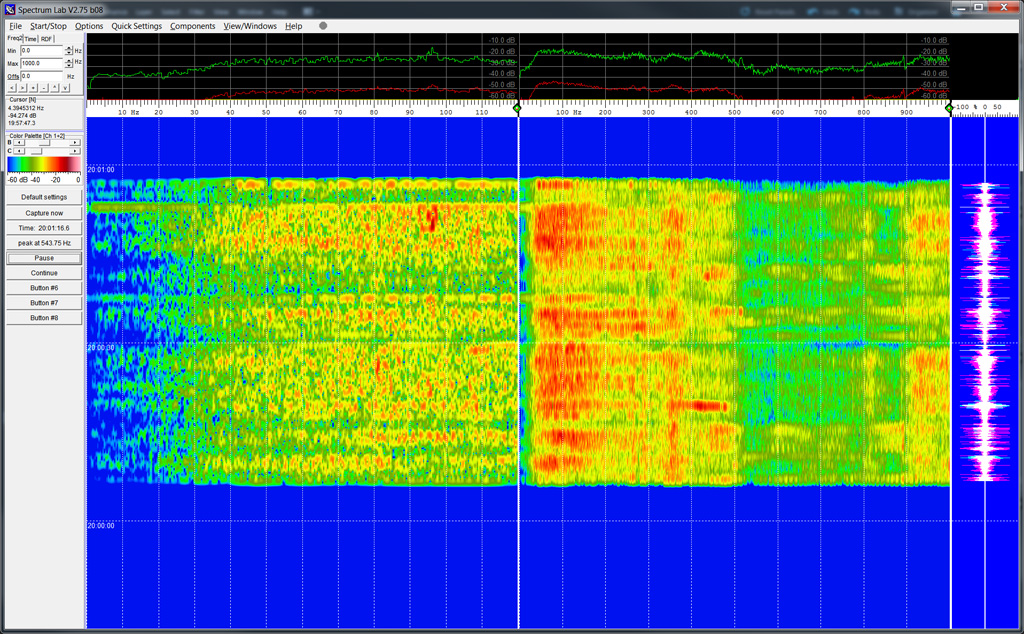Click the 20:01:00 time label on waterfall
The height and width of the screenshot is (634, 1024).
101,170
